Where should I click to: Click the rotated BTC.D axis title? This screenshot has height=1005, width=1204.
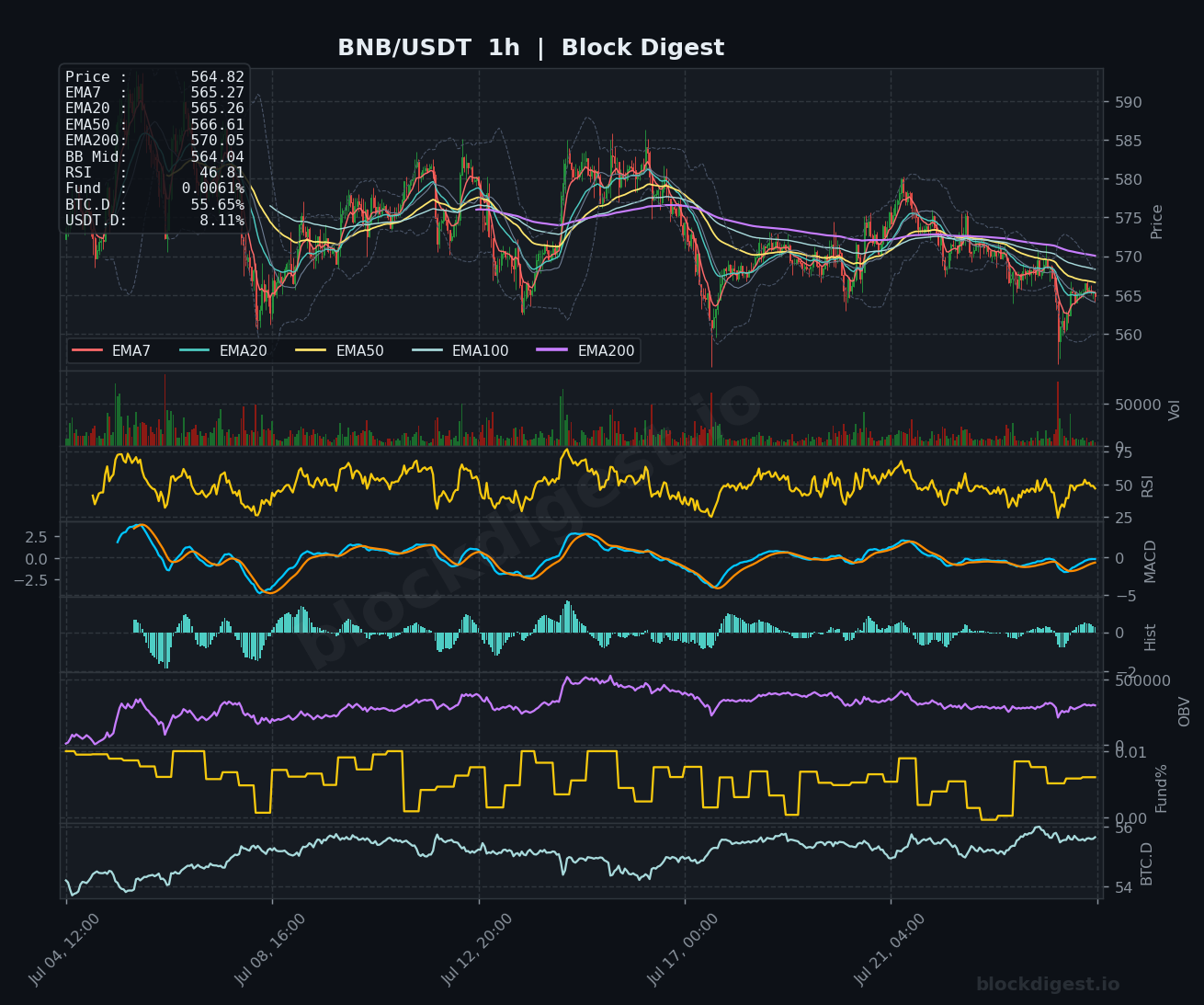[x=1146, y=863]
